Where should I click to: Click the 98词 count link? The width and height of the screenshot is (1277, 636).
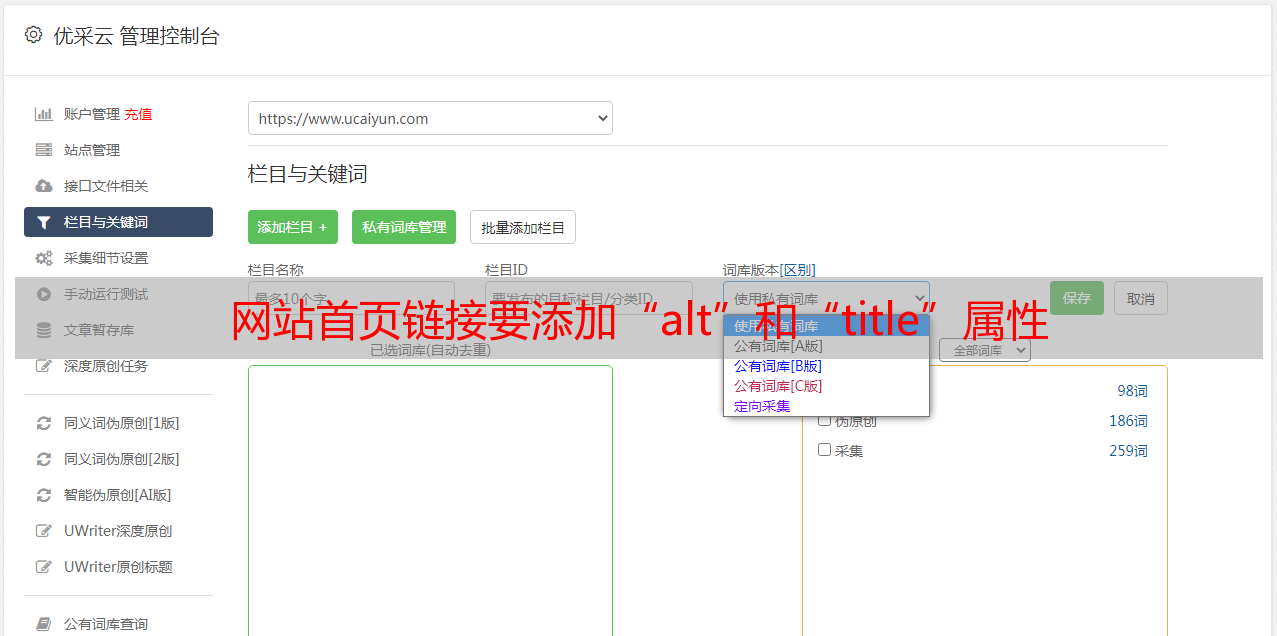coord(1132,391)
